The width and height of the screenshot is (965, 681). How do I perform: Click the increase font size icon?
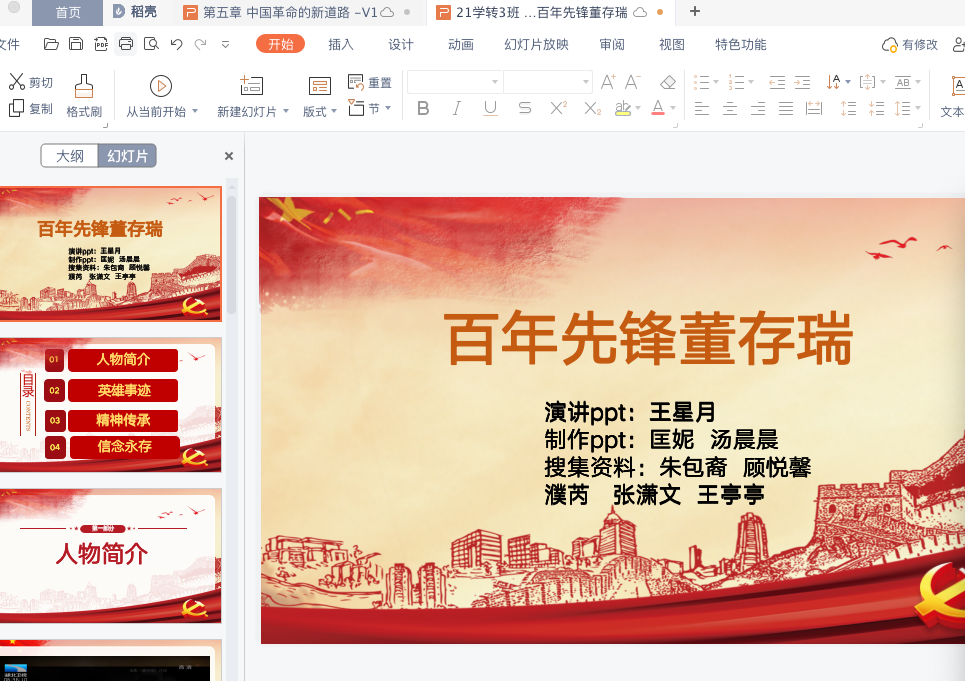607,82
